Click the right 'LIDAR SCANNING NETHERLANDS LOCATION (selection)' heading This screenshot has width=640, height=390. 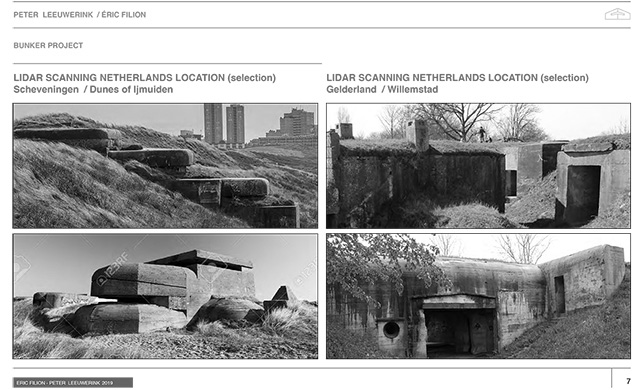458,78
